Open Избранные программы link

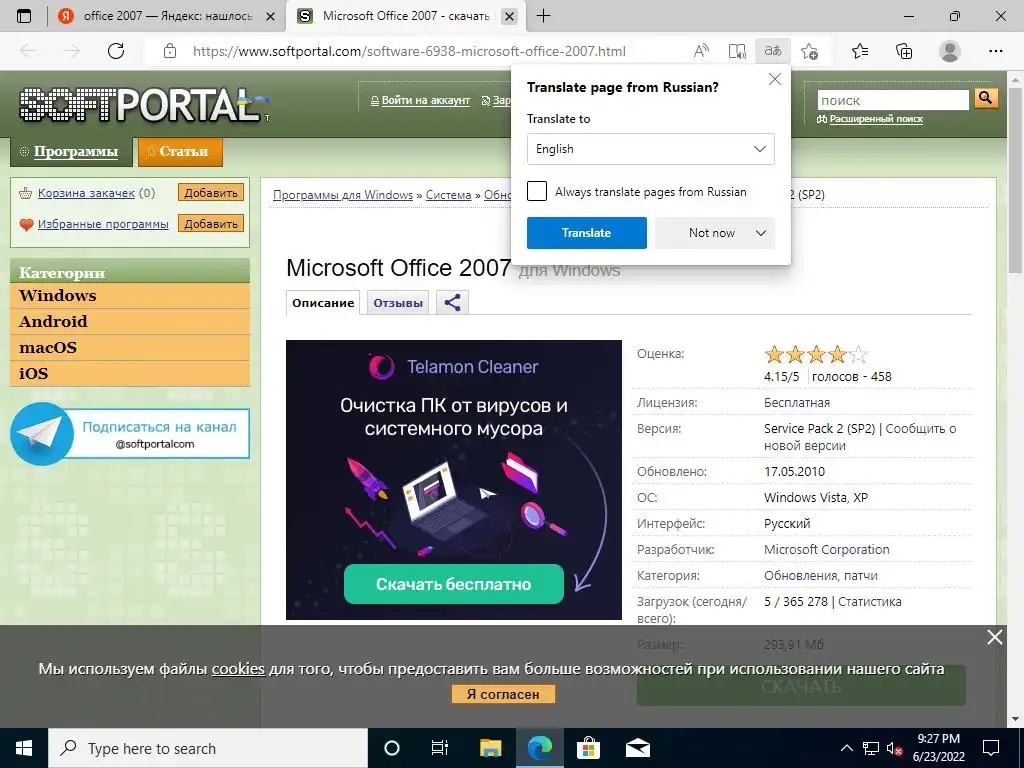point(103,224)
